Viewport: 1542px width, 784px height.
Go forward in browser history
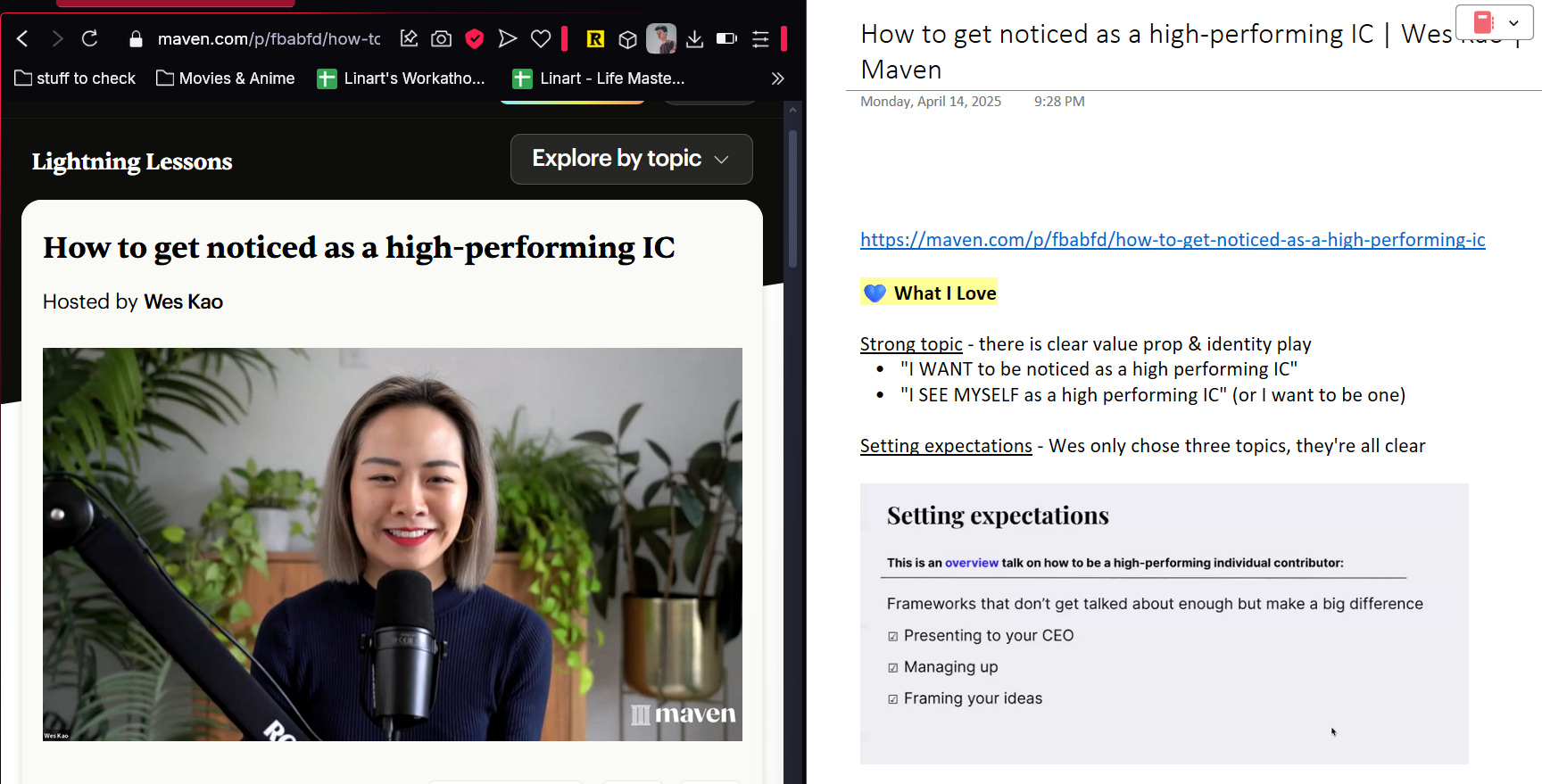pos(57,38)
